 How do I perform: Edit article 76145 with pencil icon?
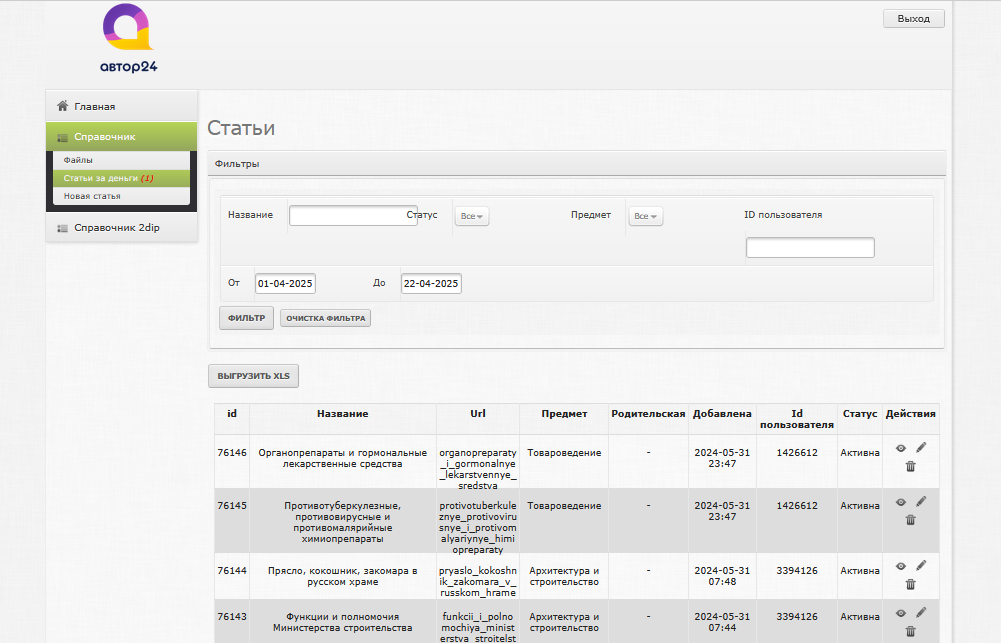click(921, 501)
